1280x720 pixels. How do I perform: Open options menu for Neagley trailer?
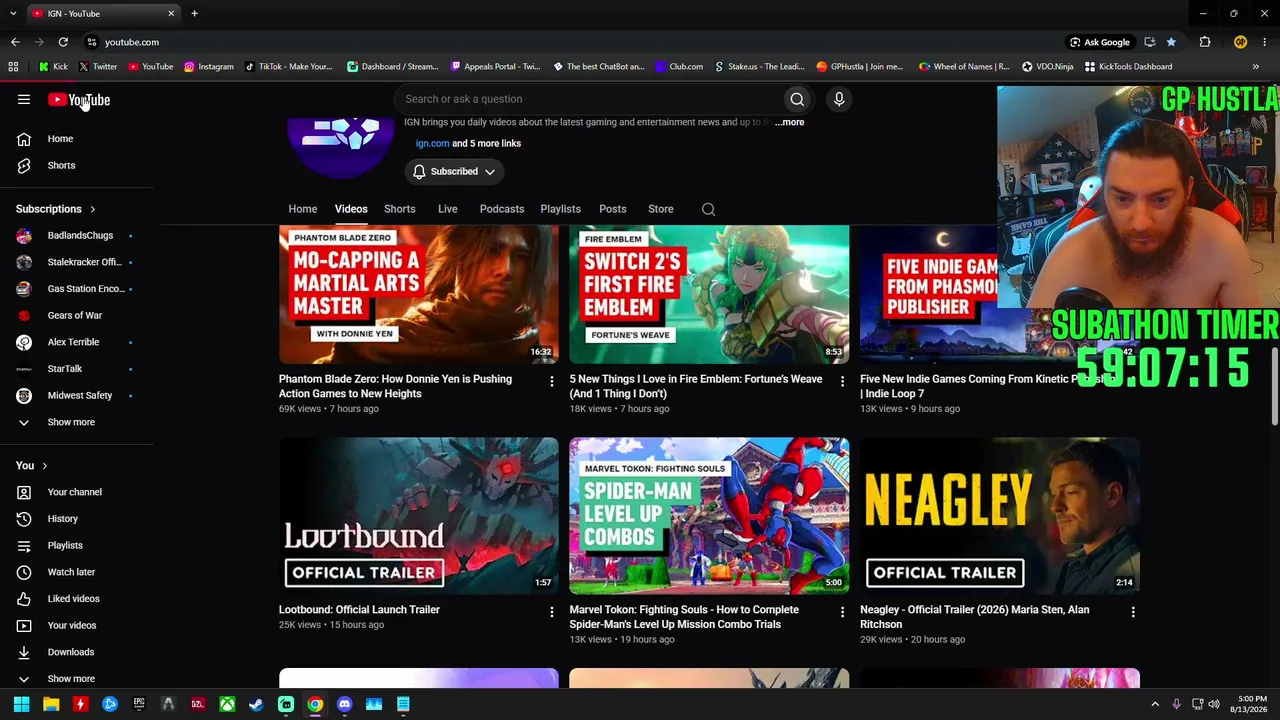click(x=1133, y=611)
